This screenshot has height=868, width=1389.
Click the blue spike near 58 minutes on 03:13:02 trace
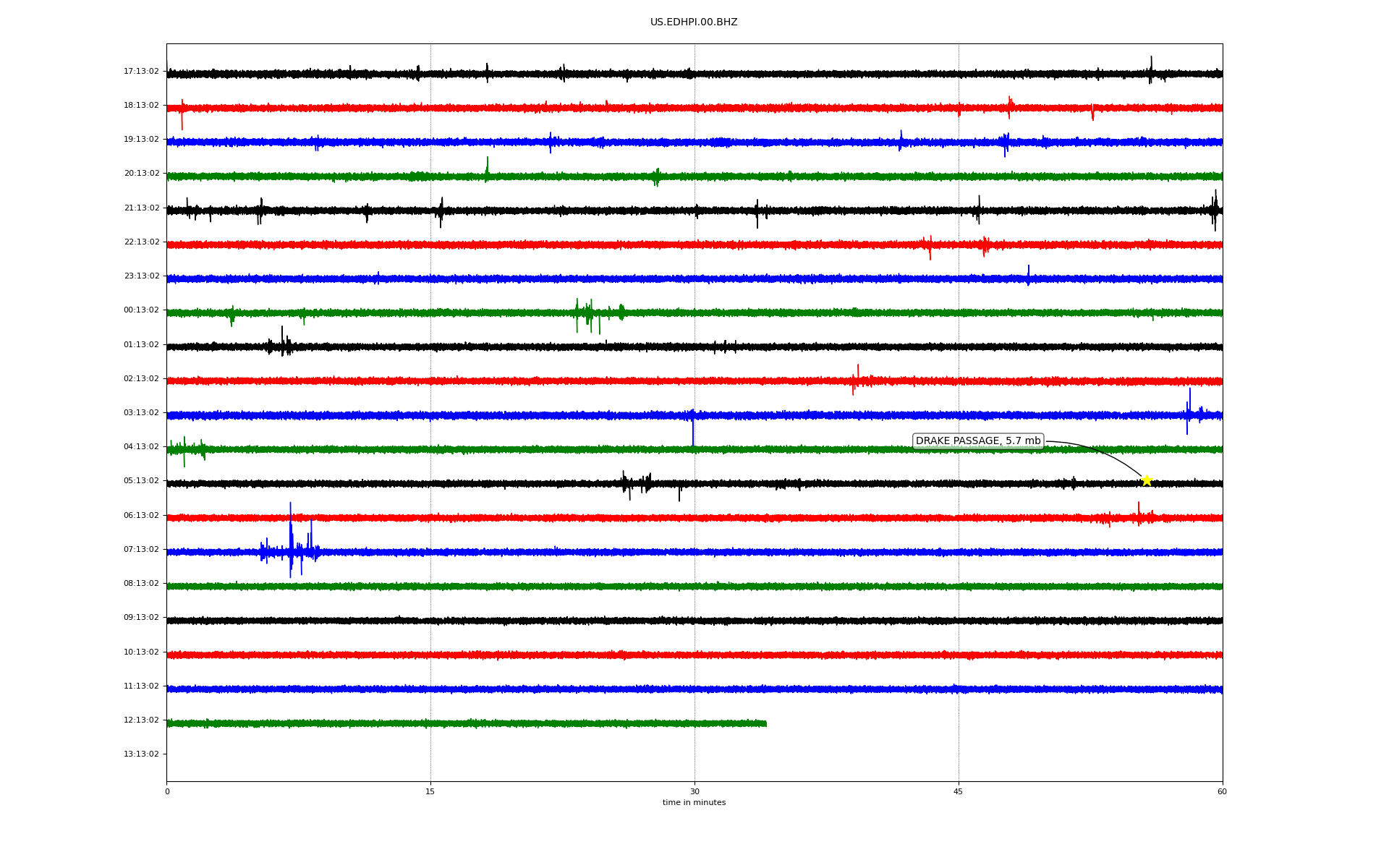[1189, 411]
